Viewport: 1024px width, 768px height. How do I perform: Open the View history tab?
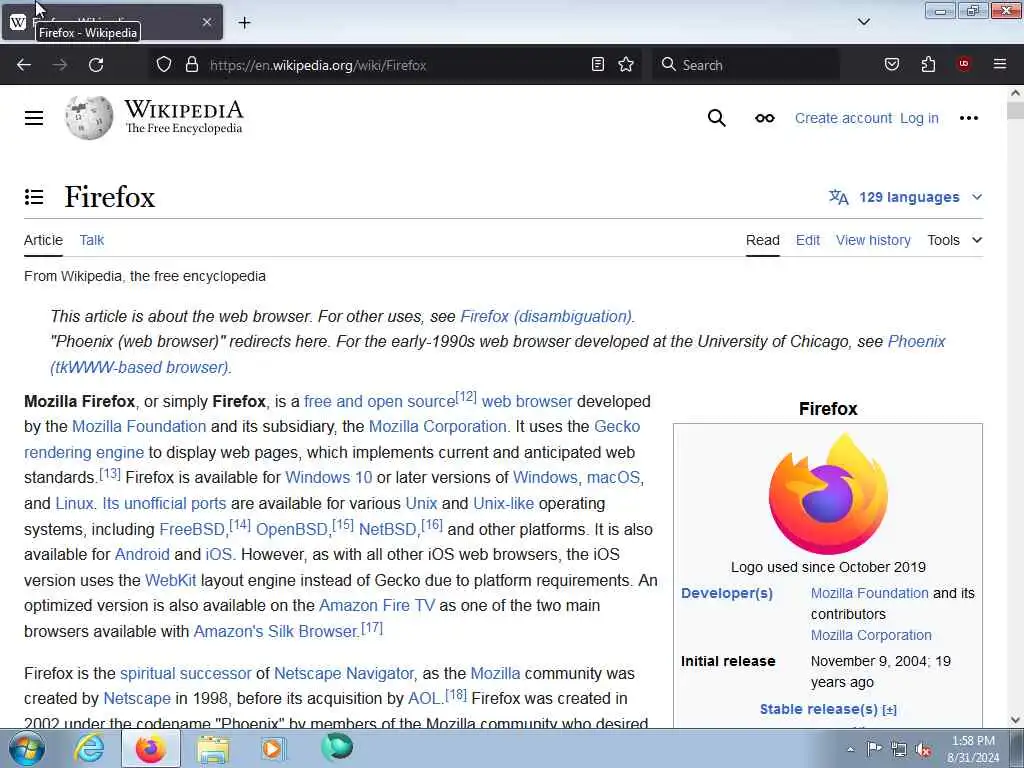pos(873,240)
